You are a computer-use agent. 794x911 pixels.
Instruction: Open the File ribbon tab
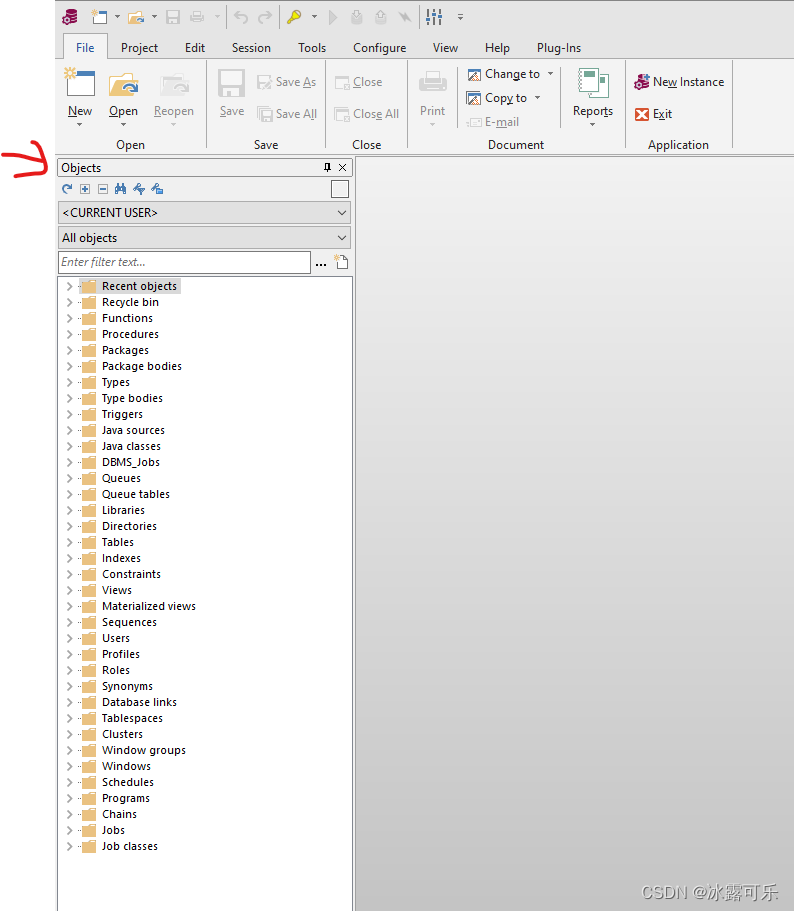pos(85,48)
